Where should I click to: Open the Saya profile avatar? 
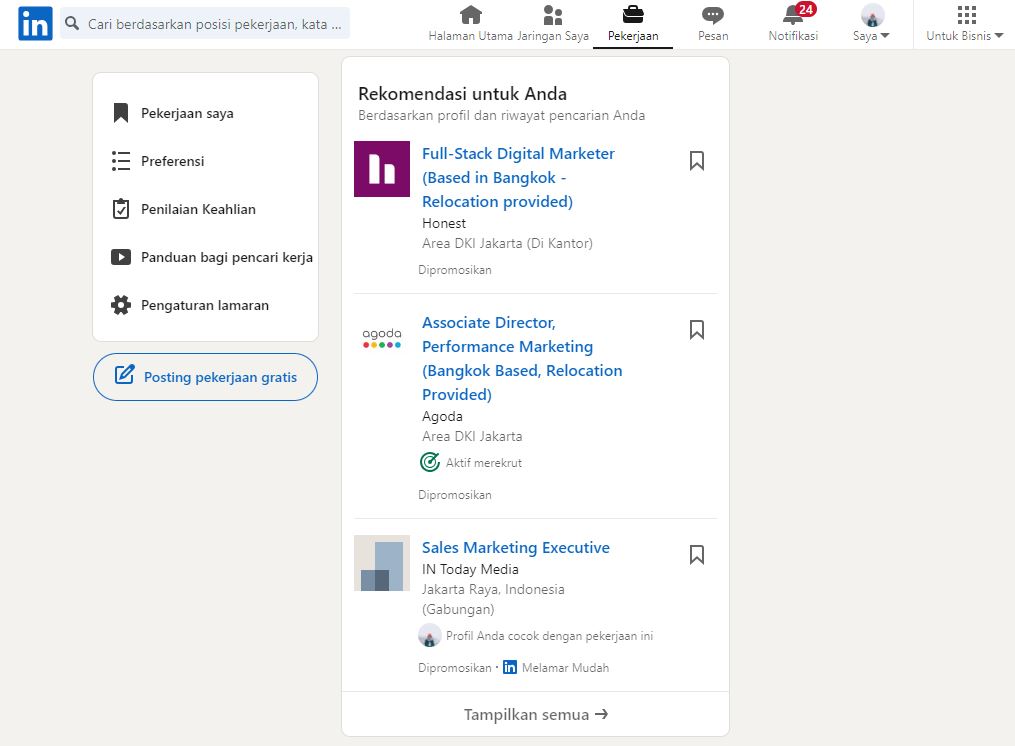click(872, 14)
